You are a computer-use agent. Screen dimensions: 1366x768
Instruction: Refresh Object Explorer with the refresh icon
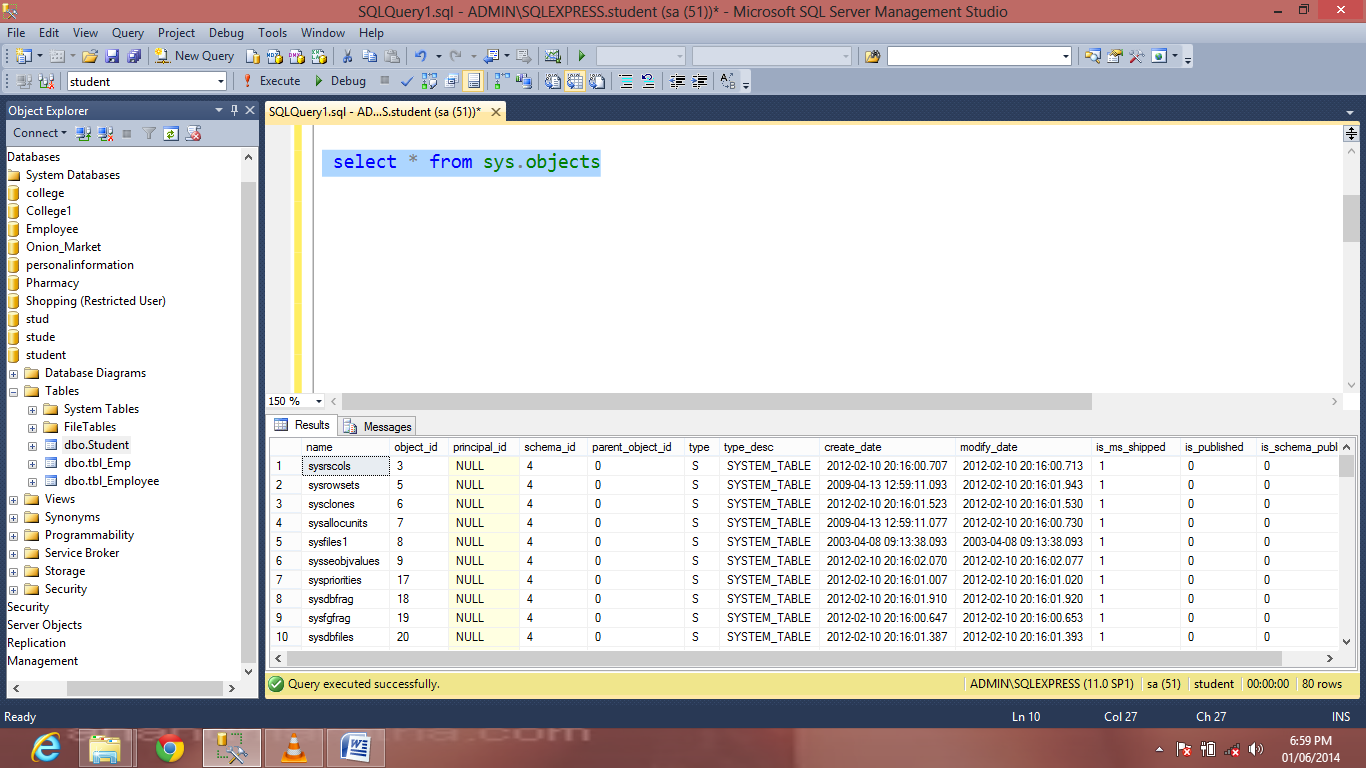click(x=171, y=133)
